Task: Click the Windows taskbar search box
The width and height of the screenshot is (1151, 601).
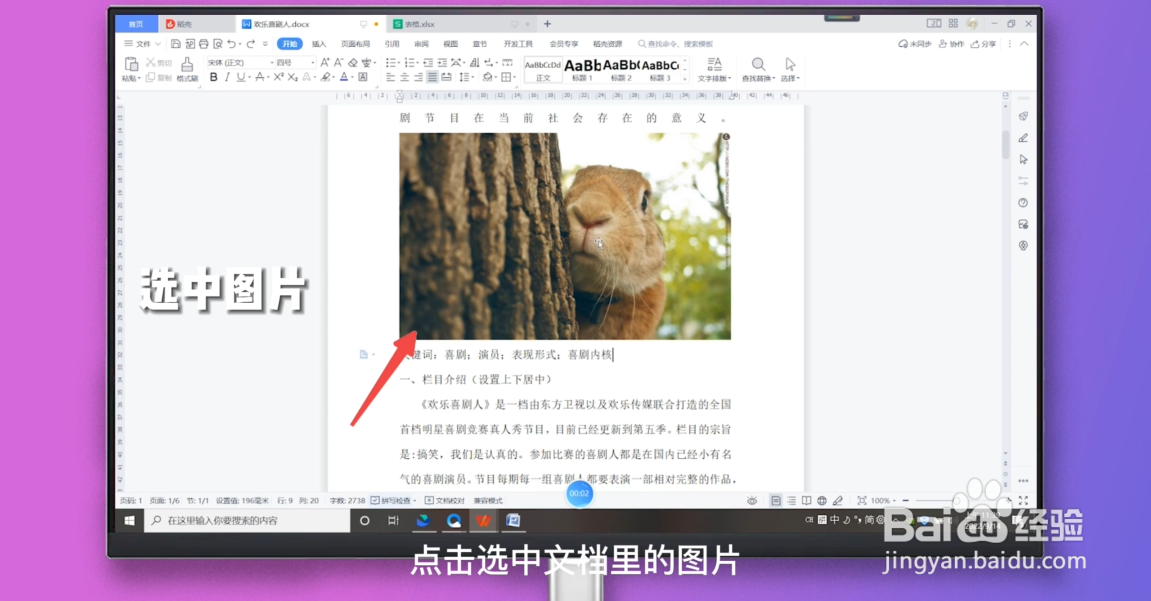Action: point(247,520)
